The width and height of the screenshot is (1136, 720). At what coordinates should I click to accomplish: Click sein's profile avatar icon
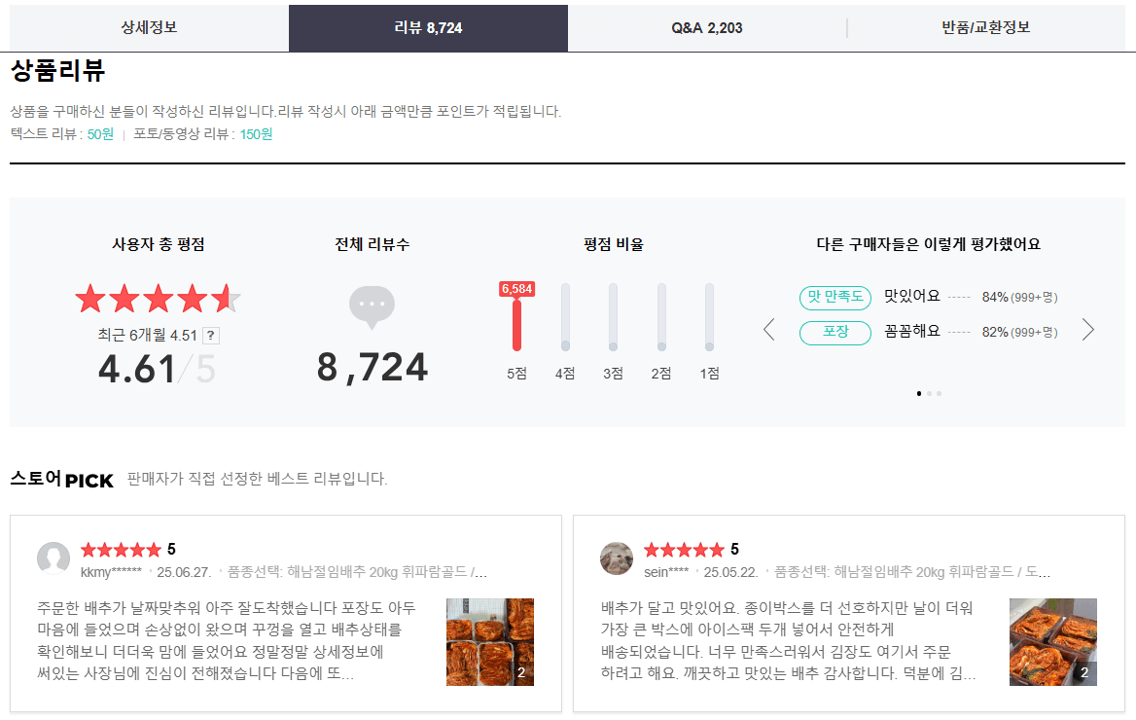click(x=617, y=560)
